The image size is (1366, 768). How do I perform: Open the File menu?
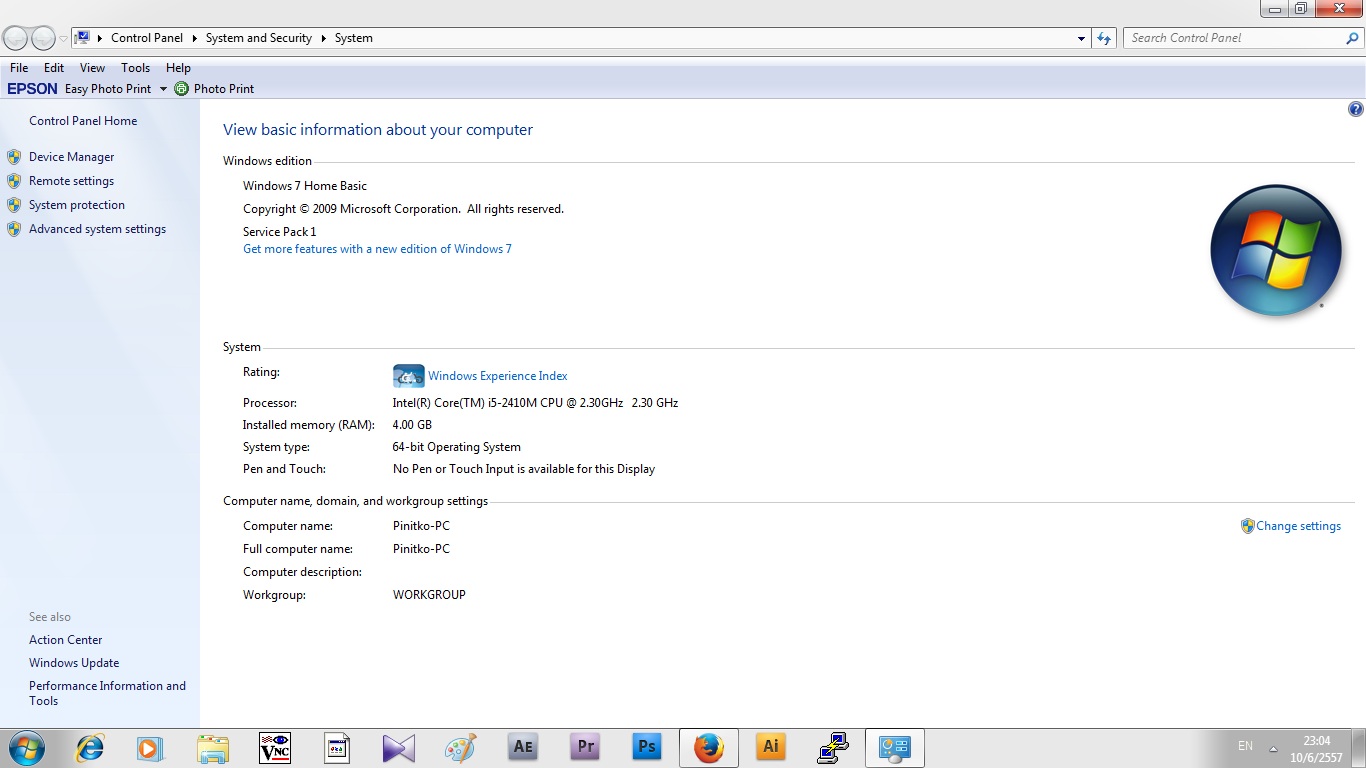pyautogui.click(x=19, y=68)
